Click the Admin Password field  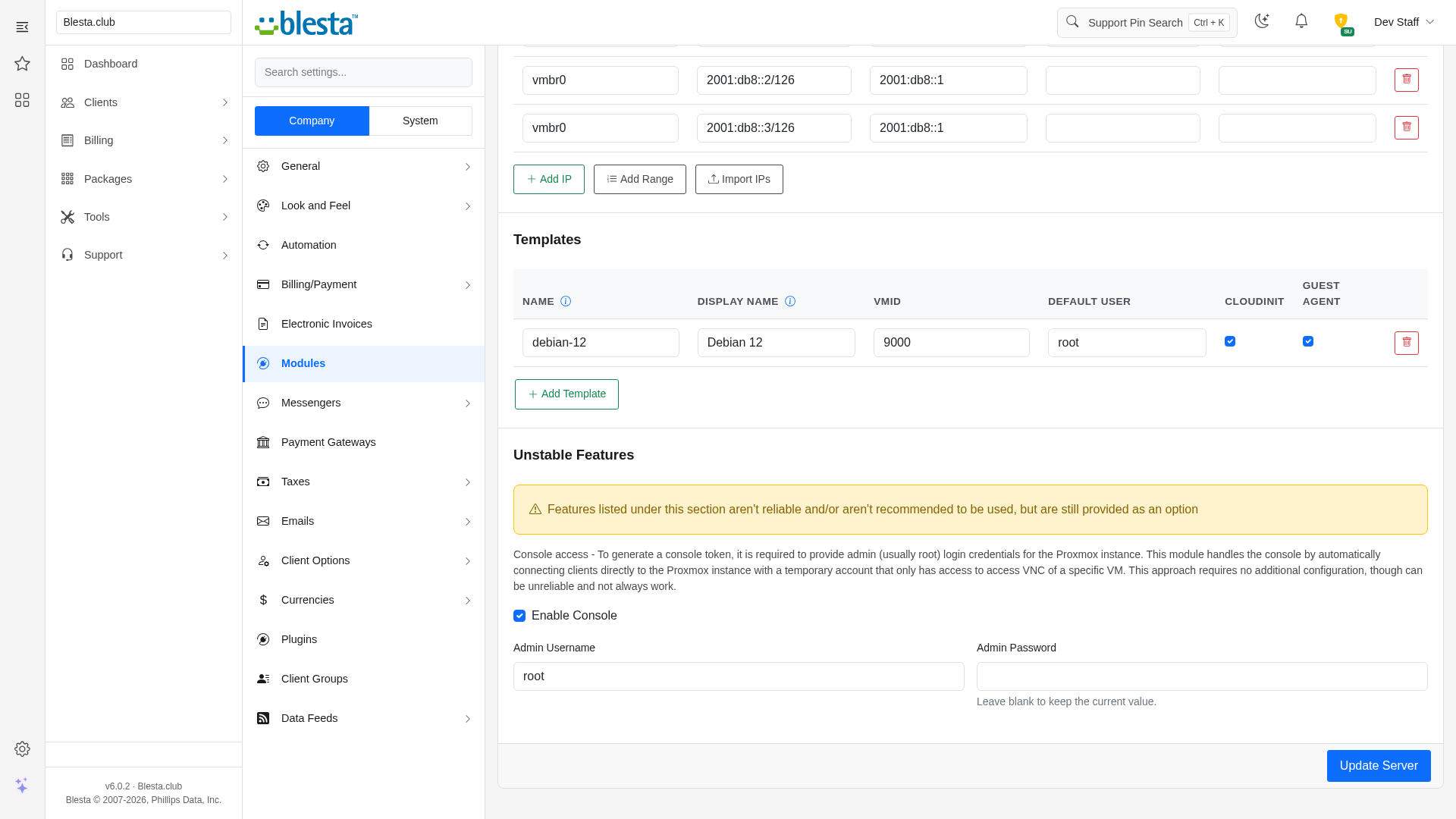coord(1202,676)
